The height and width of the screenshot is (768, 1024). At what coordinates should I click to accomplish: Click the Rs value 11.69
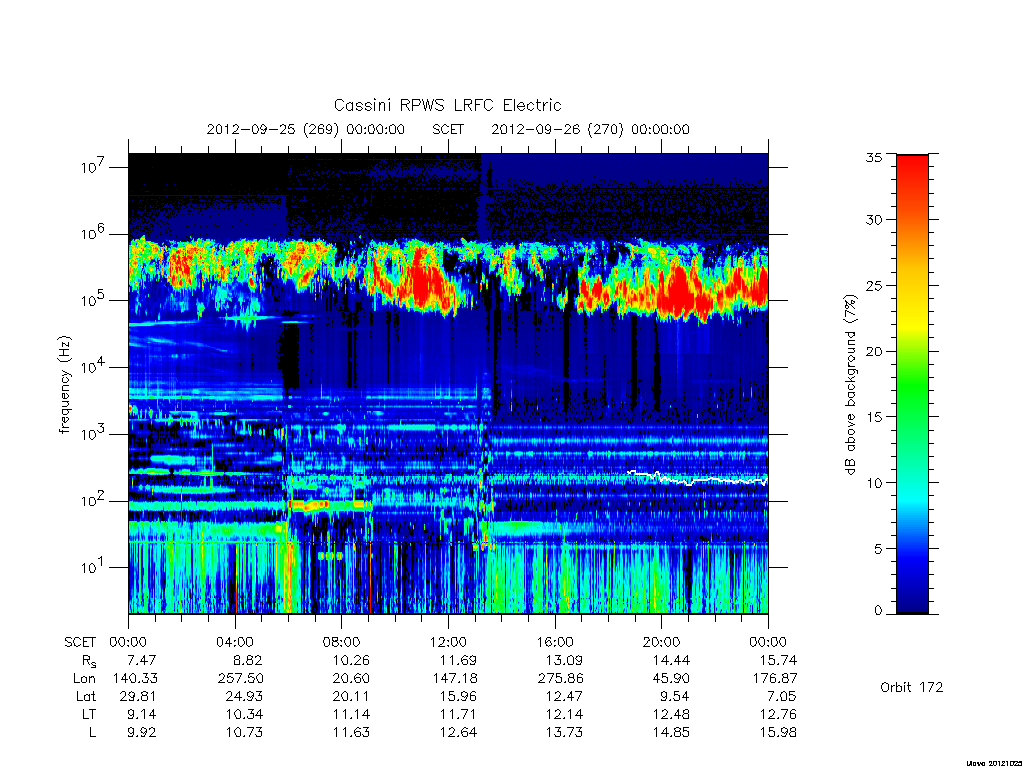pos(458,660)
